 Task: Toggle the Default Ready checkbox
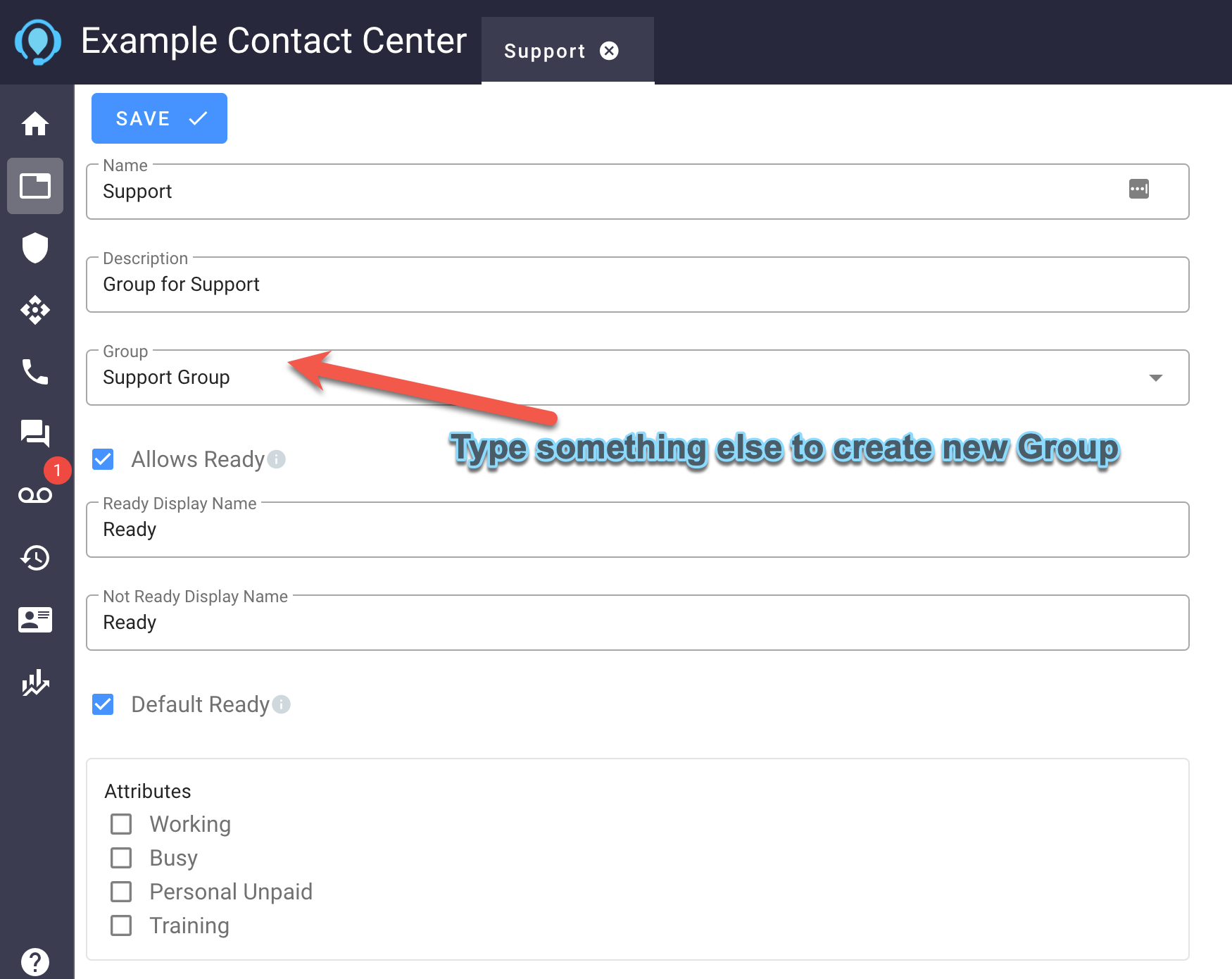coord(103,704)
